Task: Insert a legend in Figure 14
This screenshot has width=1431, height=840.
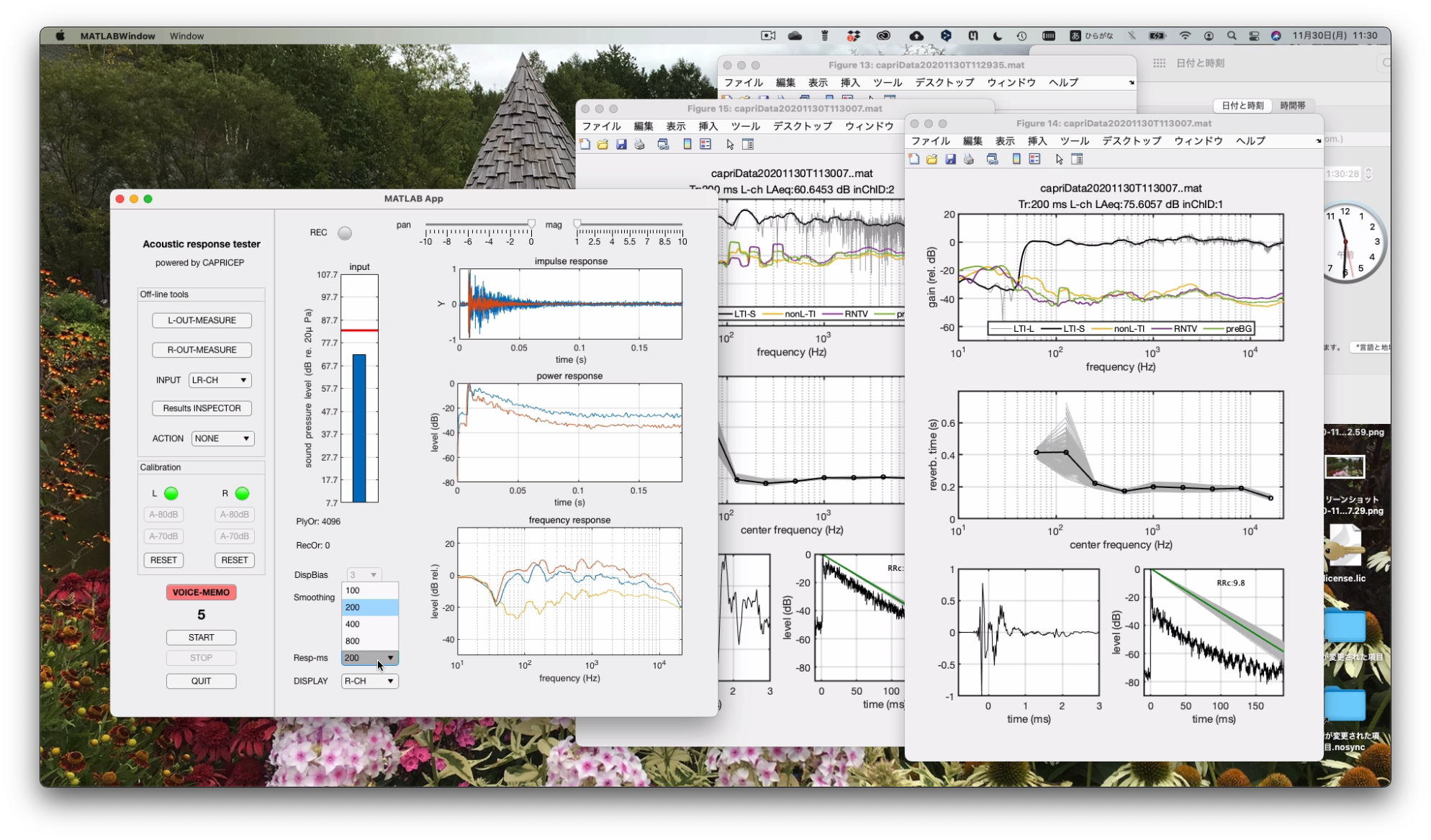Action: [1034, 159]
